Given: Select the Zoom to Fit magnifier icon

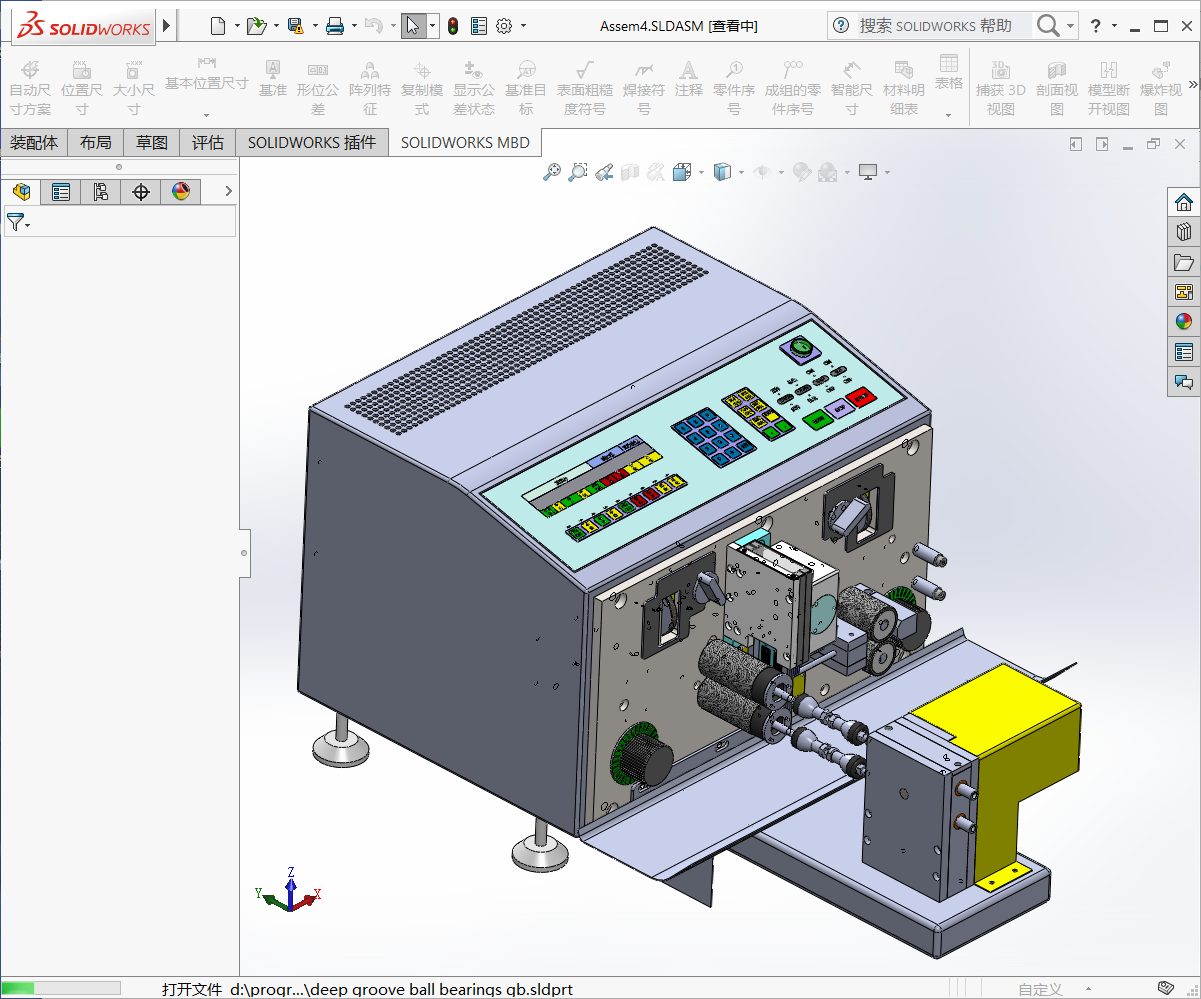Looking at the screenshot, I should (551, 172).
